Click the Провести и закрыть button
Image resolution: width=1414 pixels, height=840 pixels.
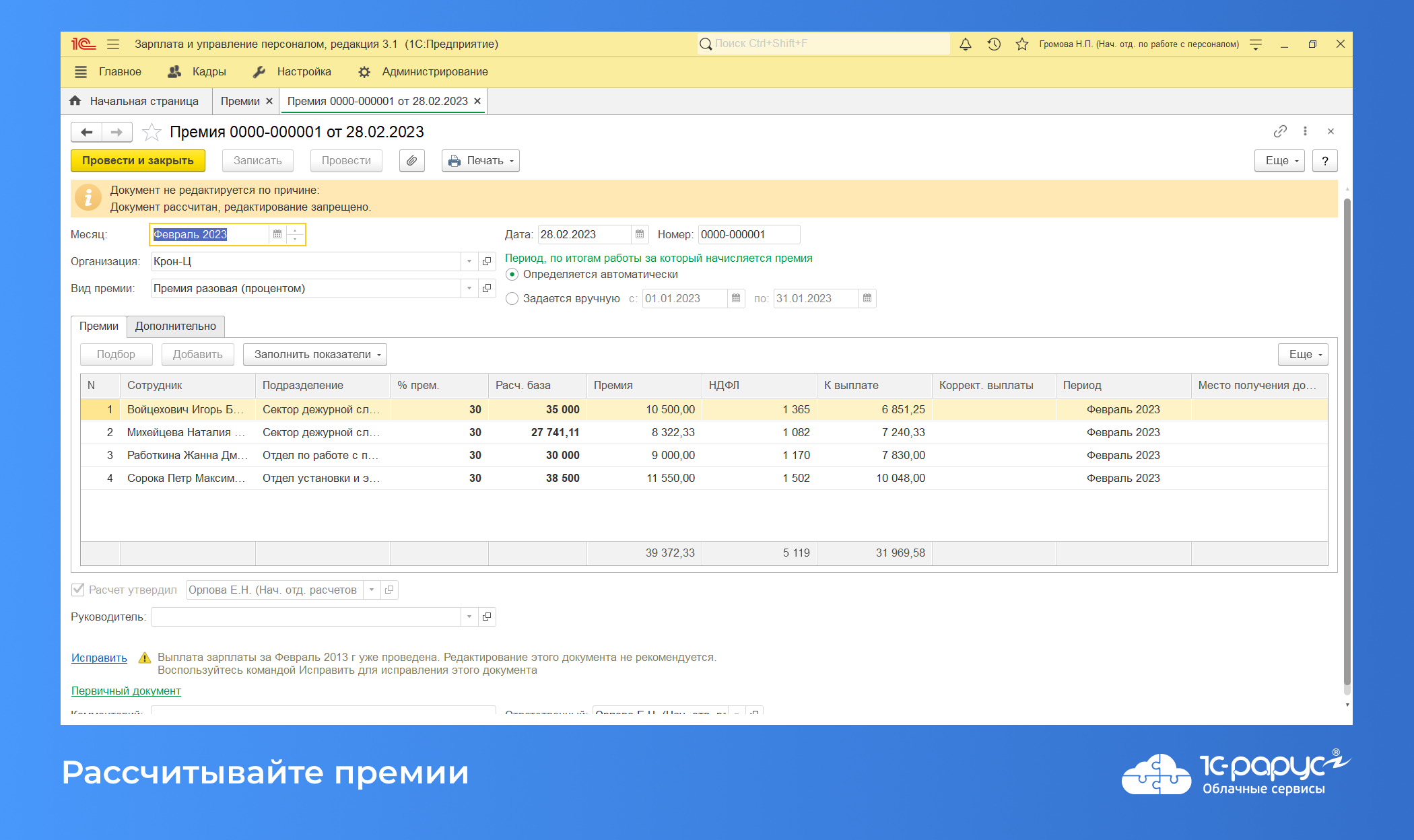[137, 160]
